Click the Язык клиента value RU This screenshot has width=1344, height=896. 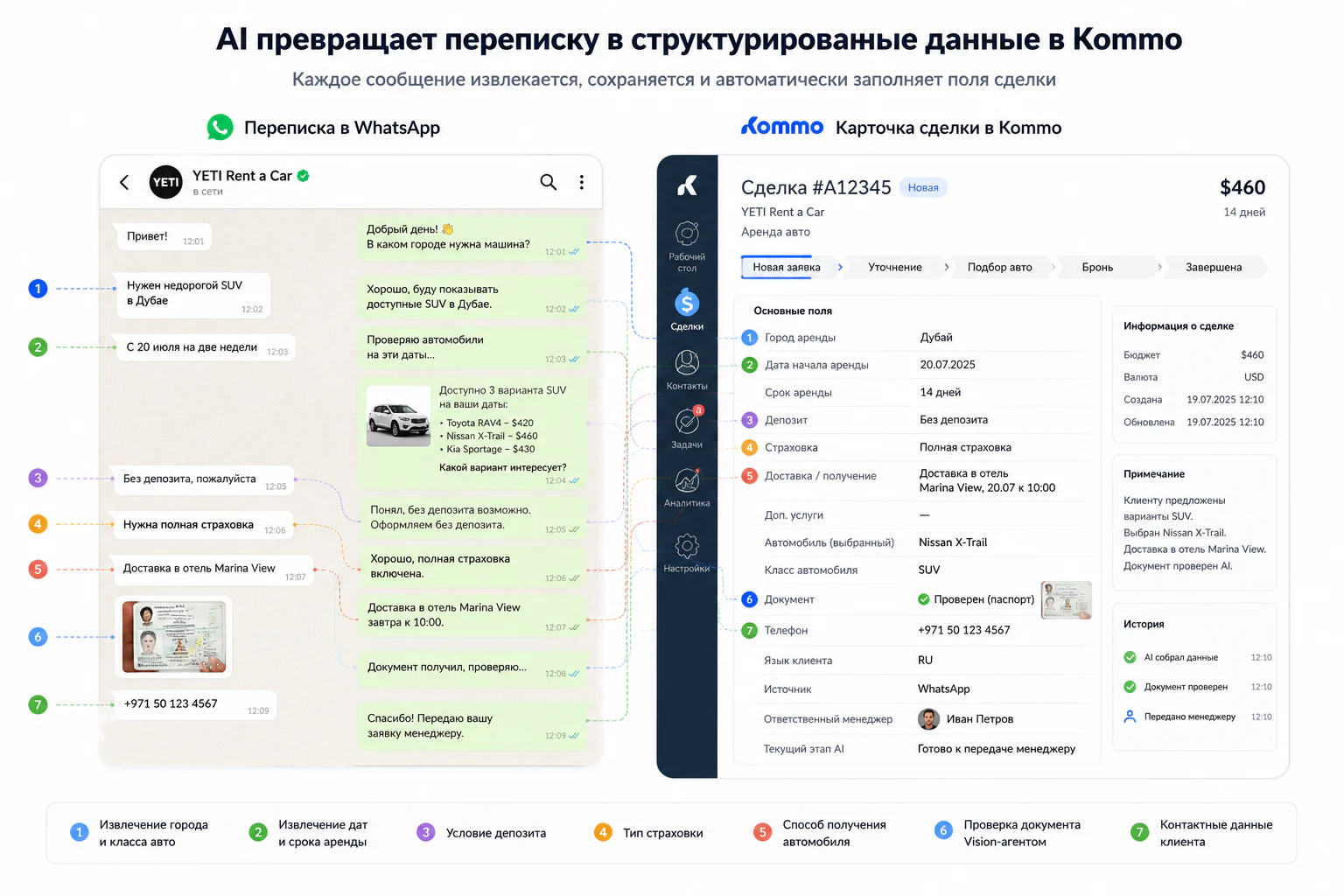(x=925, y=660)
